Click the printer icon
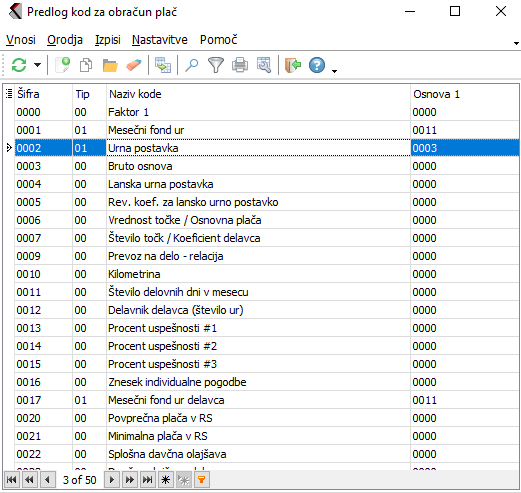This screenshot has height=493, width=521. coord(240,65)
